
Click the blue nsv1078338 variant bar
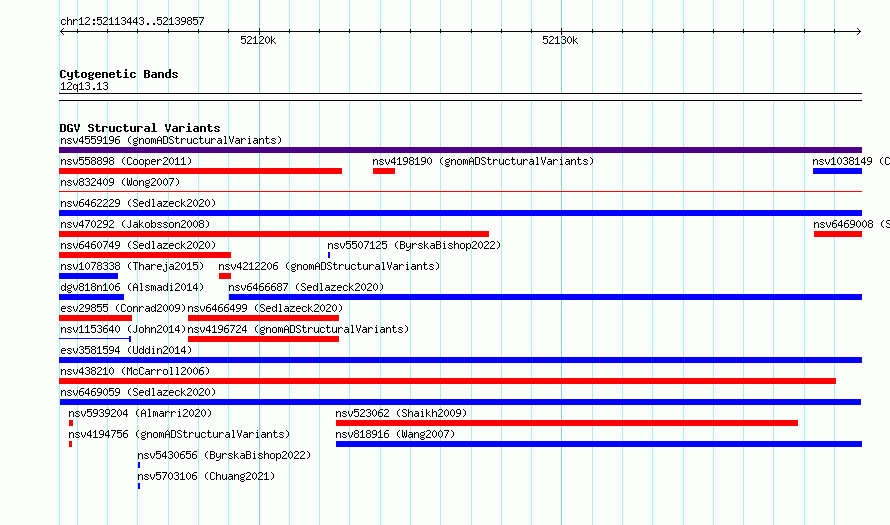[89, 276]
